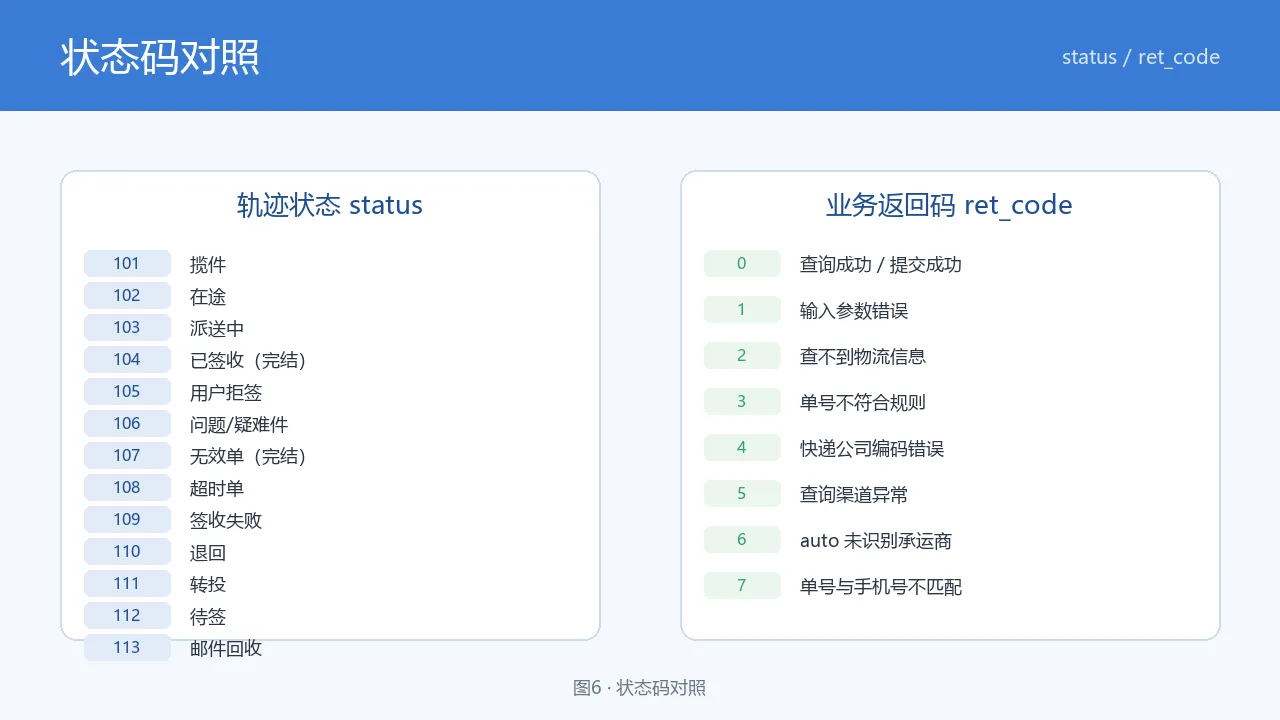Image resolution: width=1280 pixels, height=720 pixels.
Task: Select status code badge 102
Action: (x=127, y=296)
